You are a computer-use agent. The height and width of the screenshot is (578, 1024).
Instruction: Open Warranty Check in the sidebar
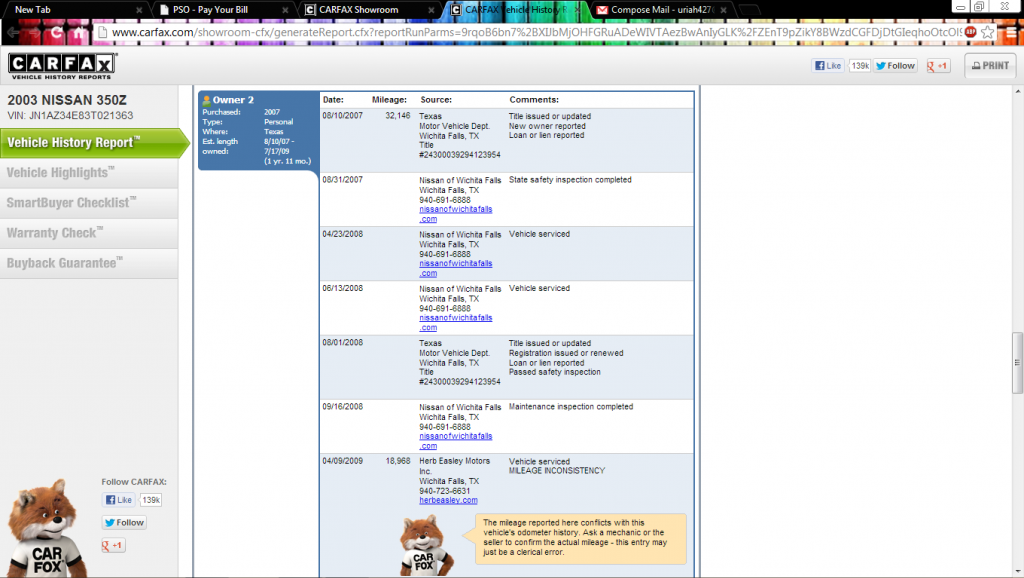[x=89, y=233]
